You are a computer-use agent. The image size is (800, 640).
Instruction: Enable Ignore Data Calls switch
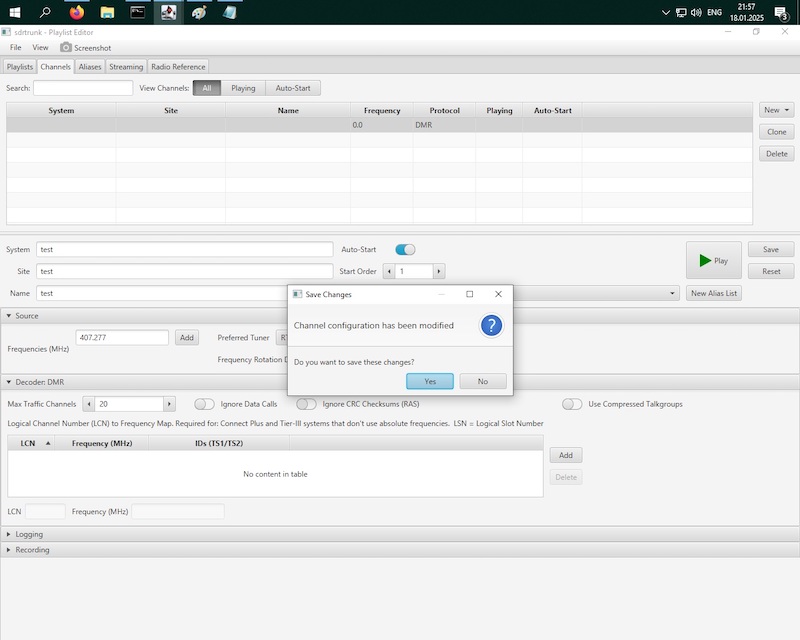click(x=204, y=404)
